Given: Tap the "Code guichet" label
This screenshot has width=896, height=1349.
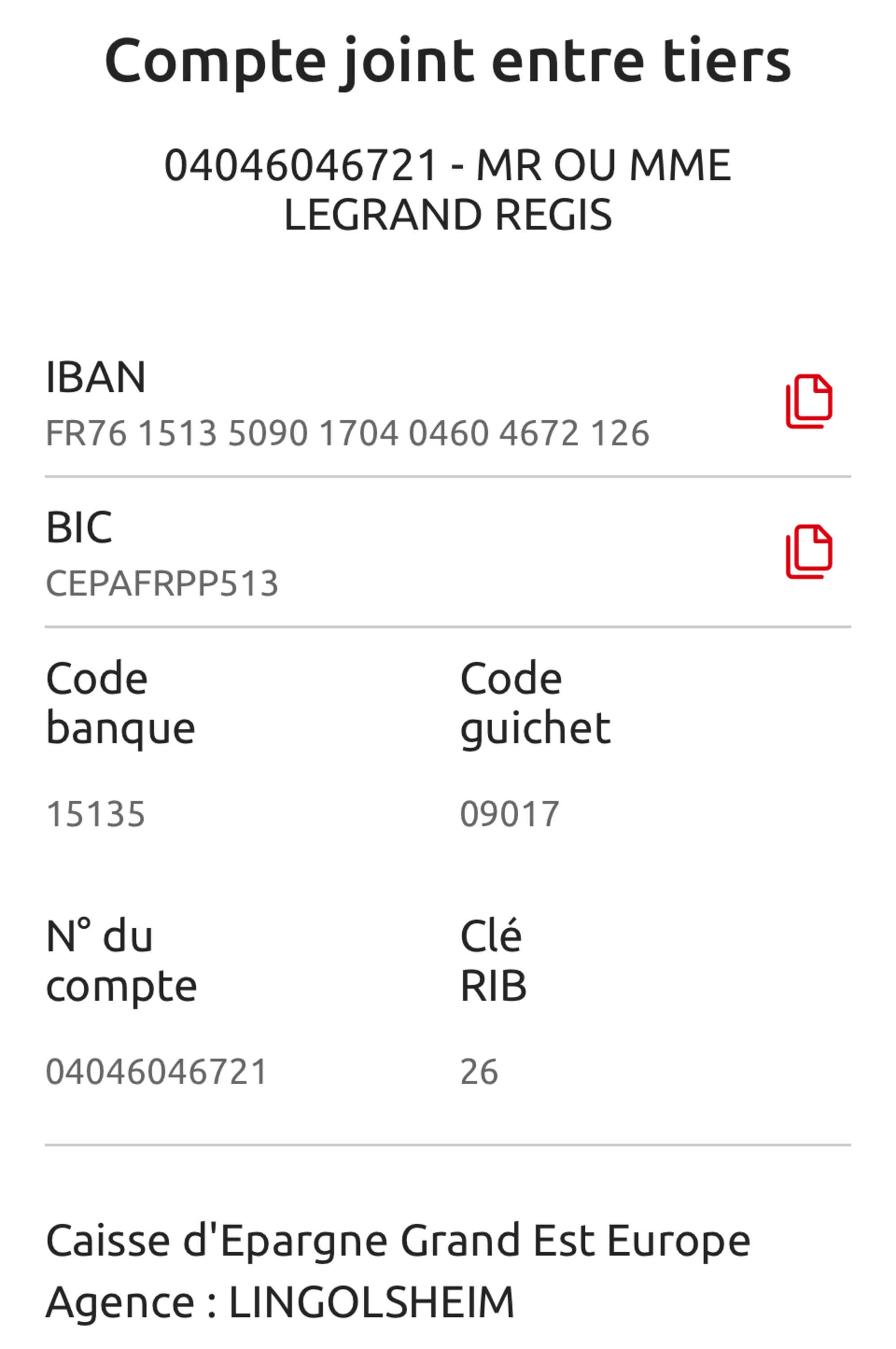Looking at the screenshot, I should tap(535, 703).
